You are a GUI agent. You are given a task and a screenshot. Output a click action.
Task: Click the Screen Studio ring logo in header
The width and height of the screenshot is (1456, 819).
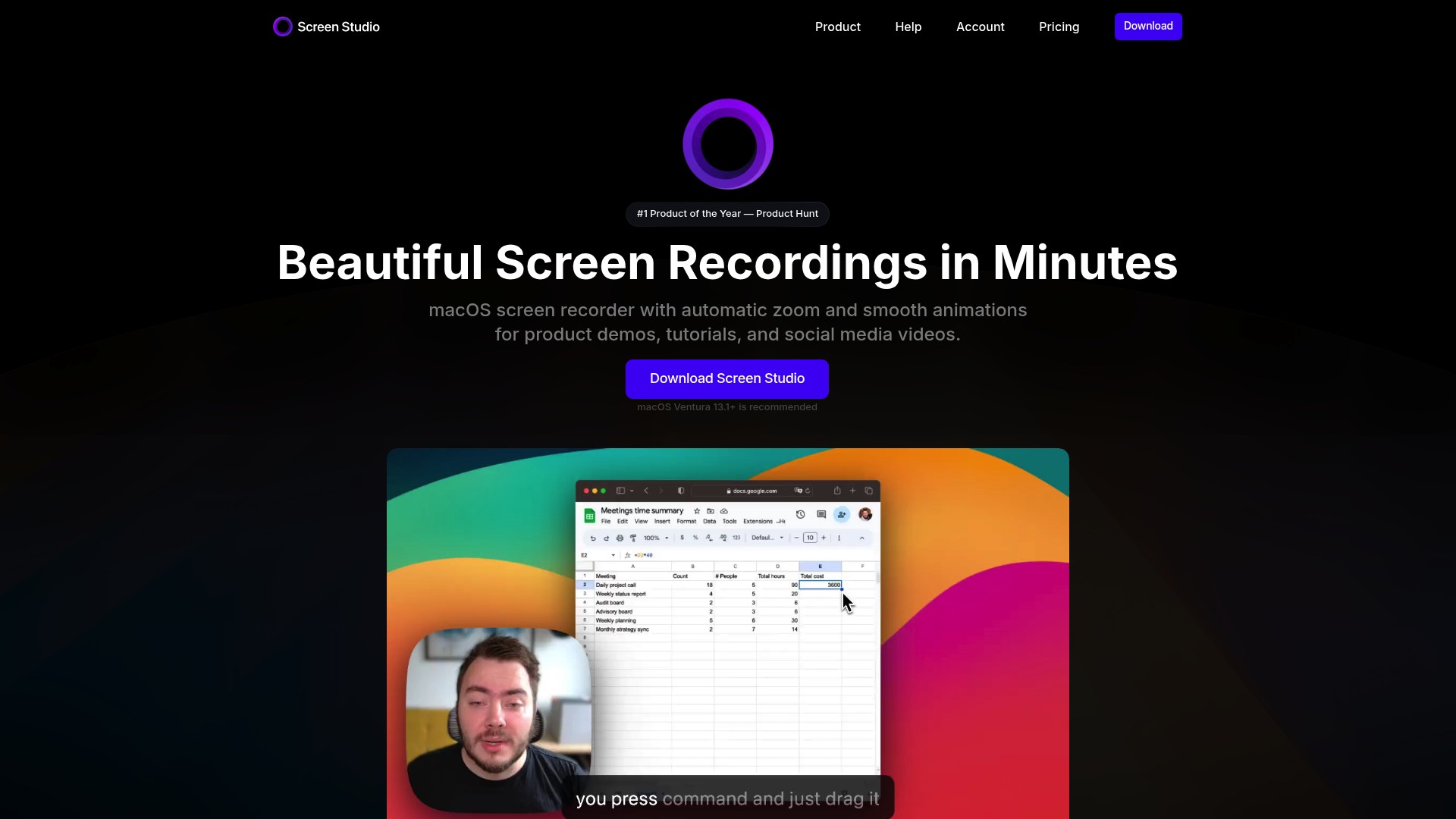point(282,27)
